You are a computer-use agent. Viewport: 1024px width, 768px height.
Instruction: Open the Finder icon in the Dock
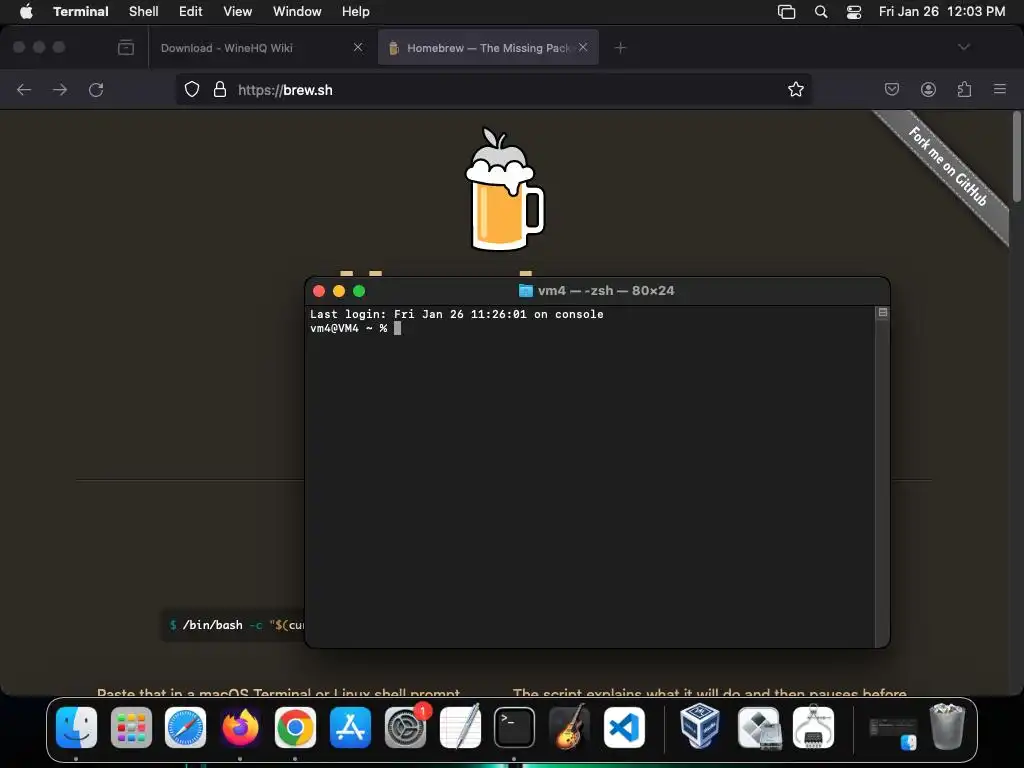(76, 727)
